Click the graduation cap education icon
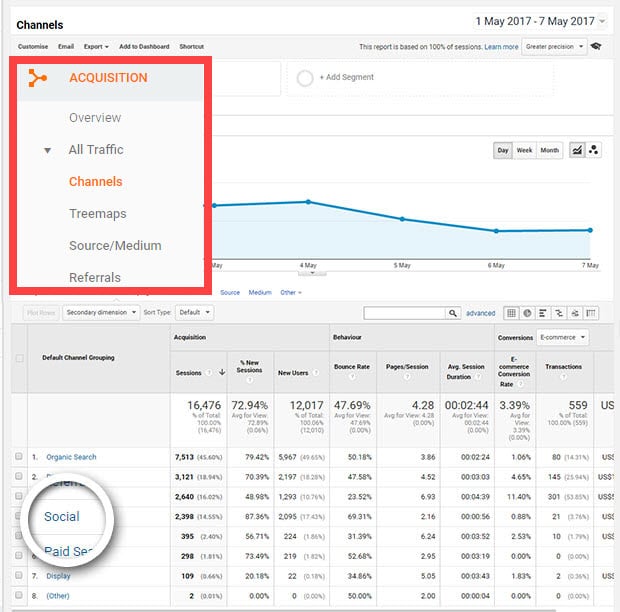Screen dimensions: 620x612 click(x=596, y=46)
